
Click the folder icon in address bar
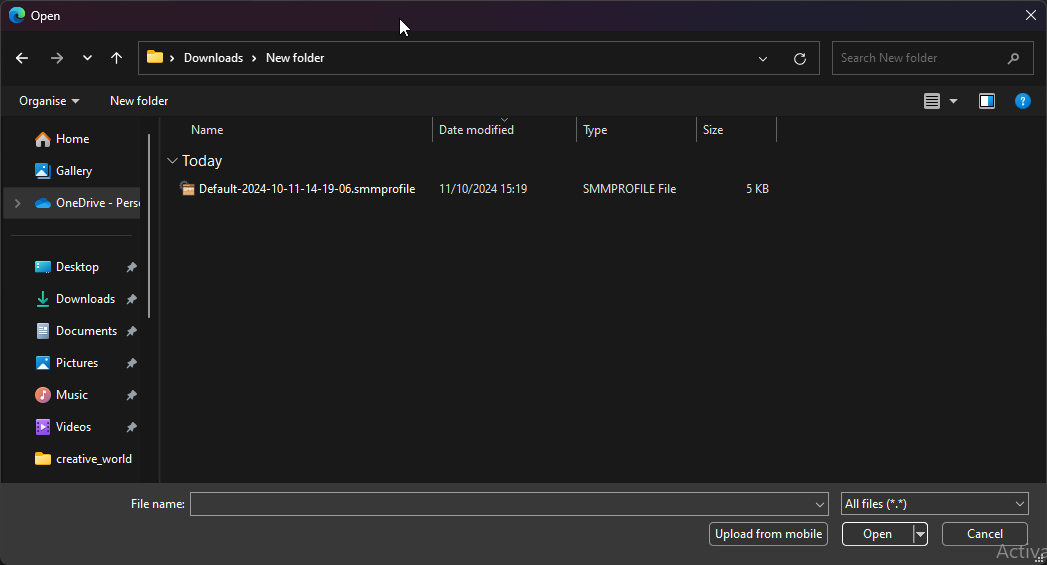[155, 57]
